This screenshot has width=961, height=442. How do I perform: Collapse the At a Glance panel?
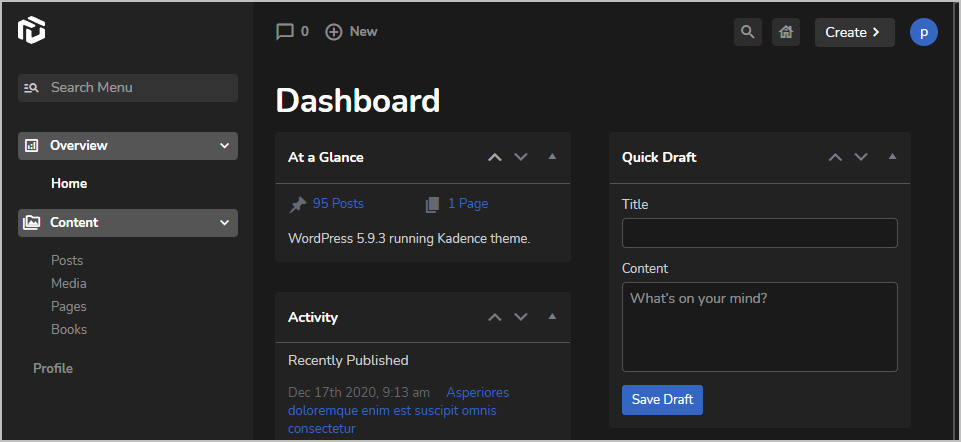[552, 157]
